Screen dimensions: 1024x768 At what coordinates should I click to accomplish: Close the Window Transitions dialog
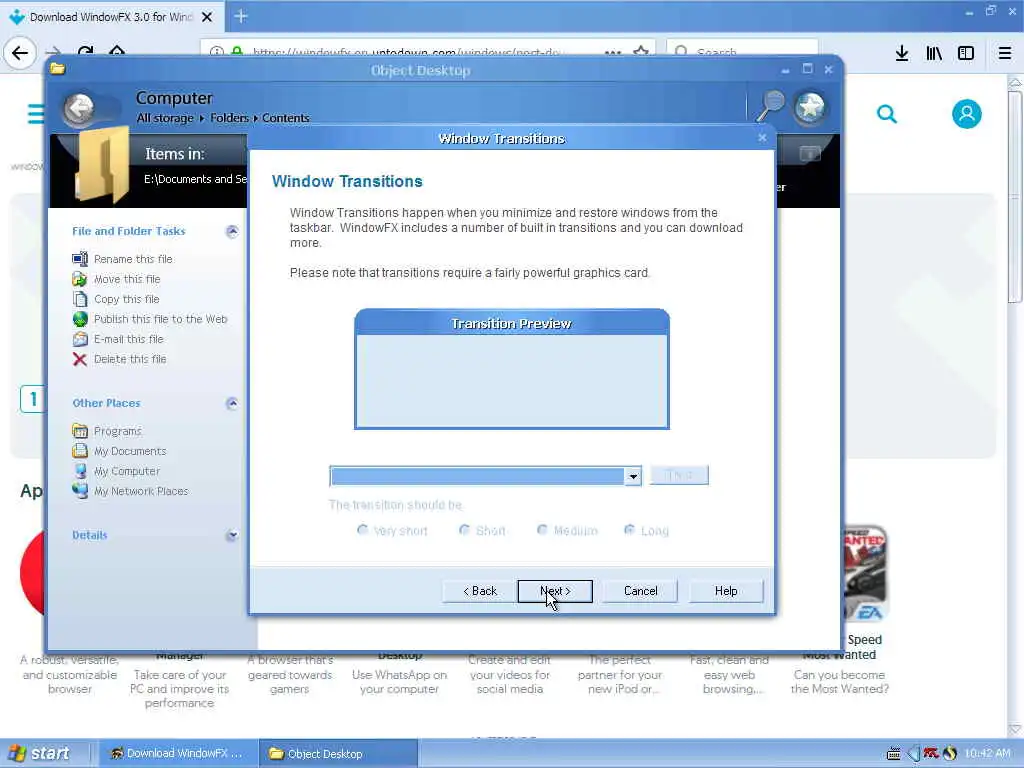click(762, 138)
